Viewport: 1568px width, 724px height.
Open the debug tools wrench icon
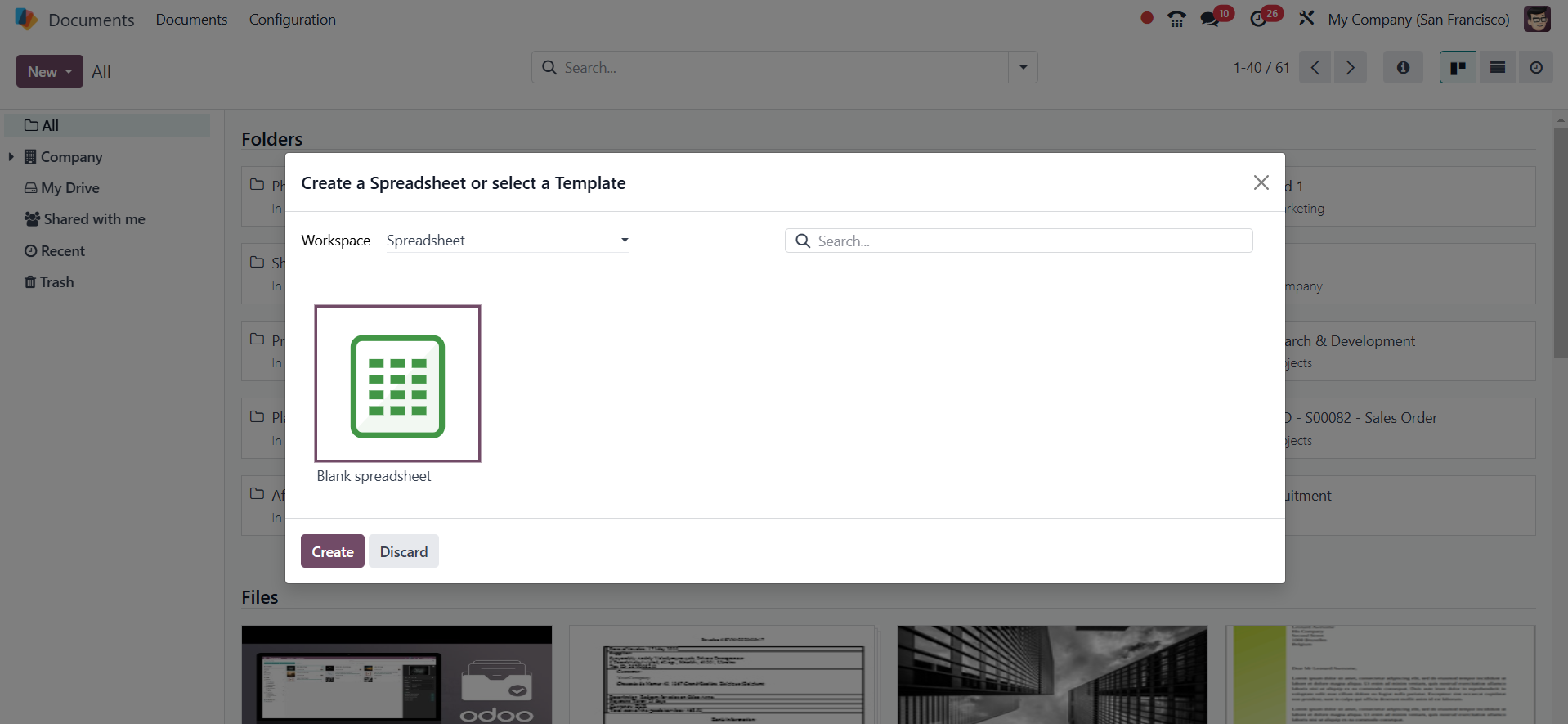(1306, 18)
